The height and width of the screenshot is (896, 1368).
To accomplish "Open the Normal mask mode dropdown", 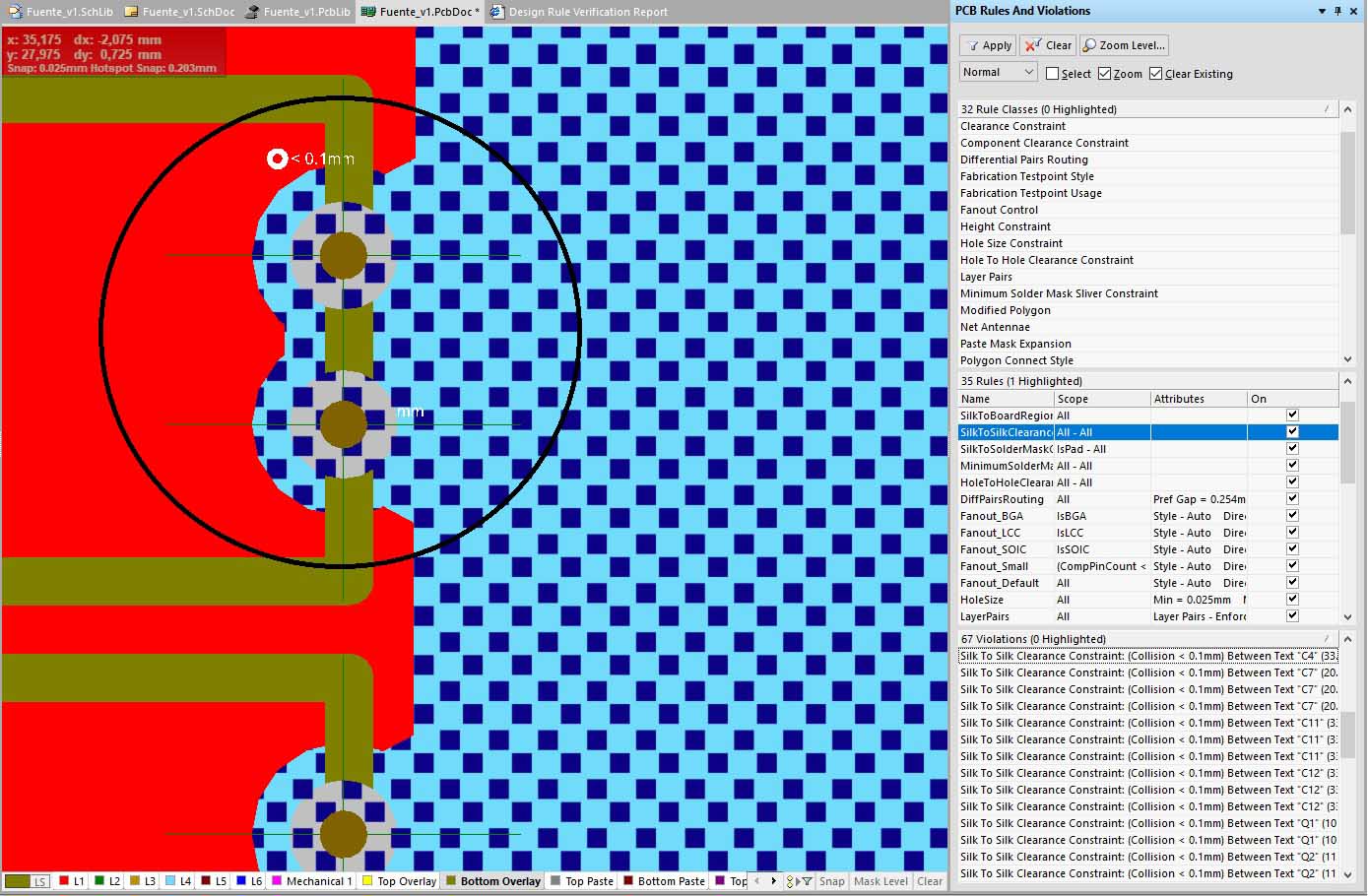I will 998,72.
